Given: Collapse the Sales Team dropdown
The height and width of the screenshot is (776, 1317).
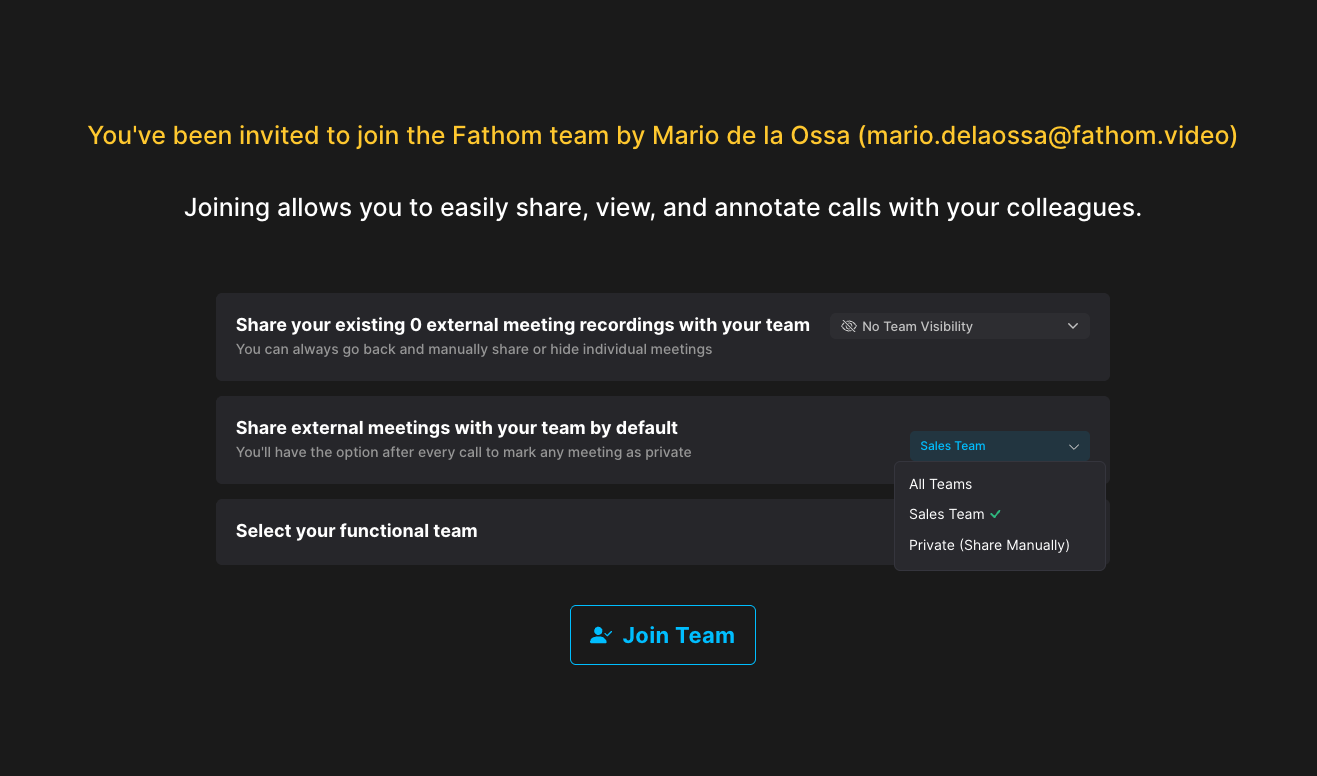Looking at the screenshot, I should click(x=999, y=446).
